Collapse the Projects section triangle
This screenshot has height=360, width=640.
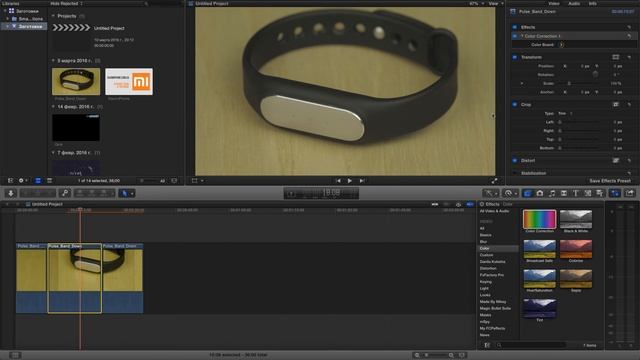(53, 16)
